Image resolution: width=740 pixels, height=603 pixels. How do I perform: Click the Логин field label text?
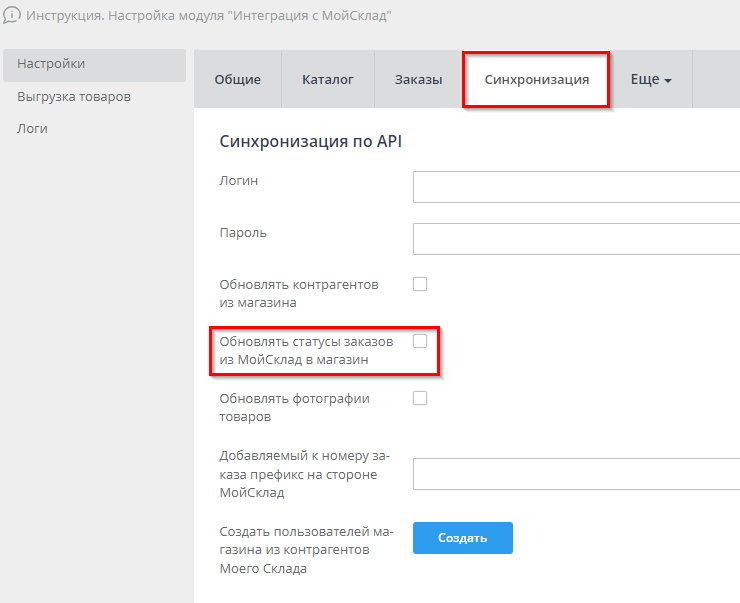click(x=238, y=181)
